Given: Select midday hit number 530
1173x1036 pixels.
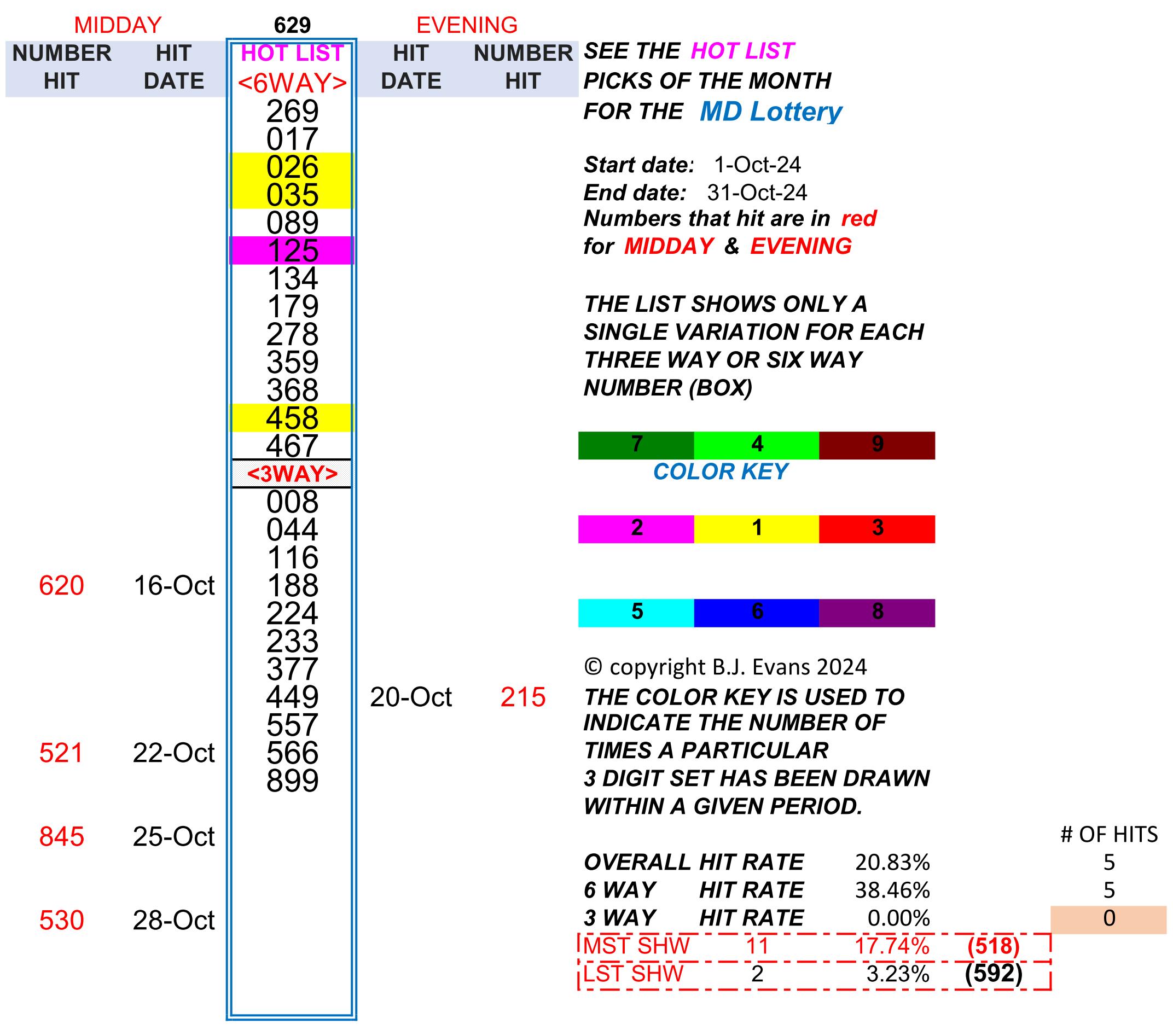Looking at the screenshot, I should click(61, 920).
